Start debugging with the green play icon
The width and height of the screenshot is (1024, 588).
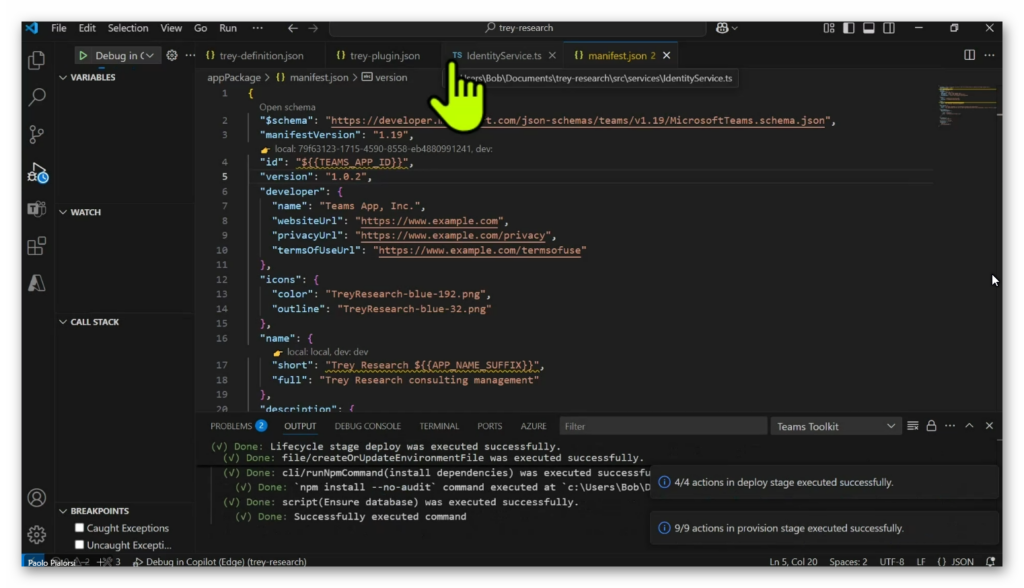pyautogui.click(x=83, y=56)
